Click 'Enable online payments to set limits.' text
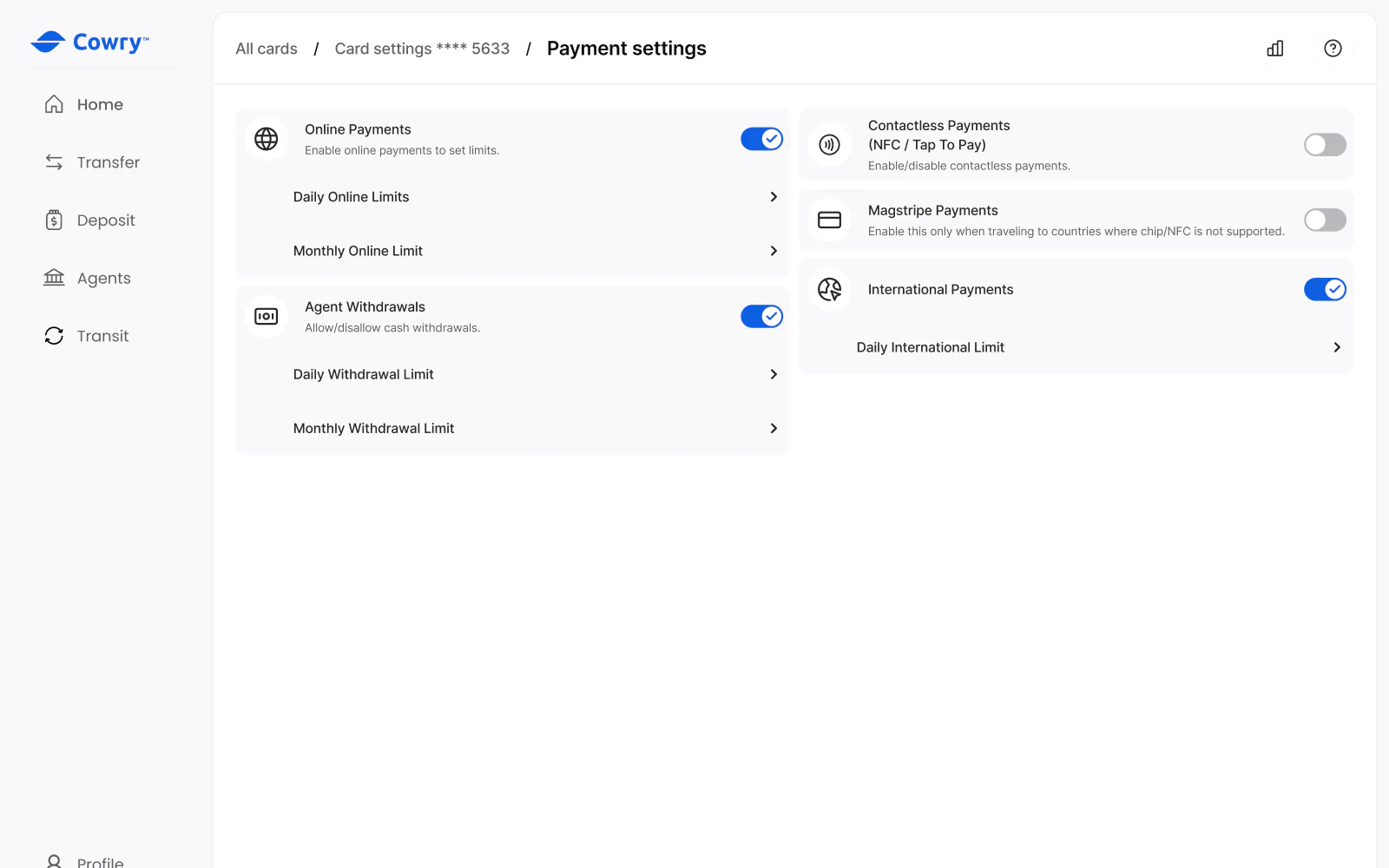Image resolution: width=1389 pixels, height=868 pixels. (x=402, y=150)
